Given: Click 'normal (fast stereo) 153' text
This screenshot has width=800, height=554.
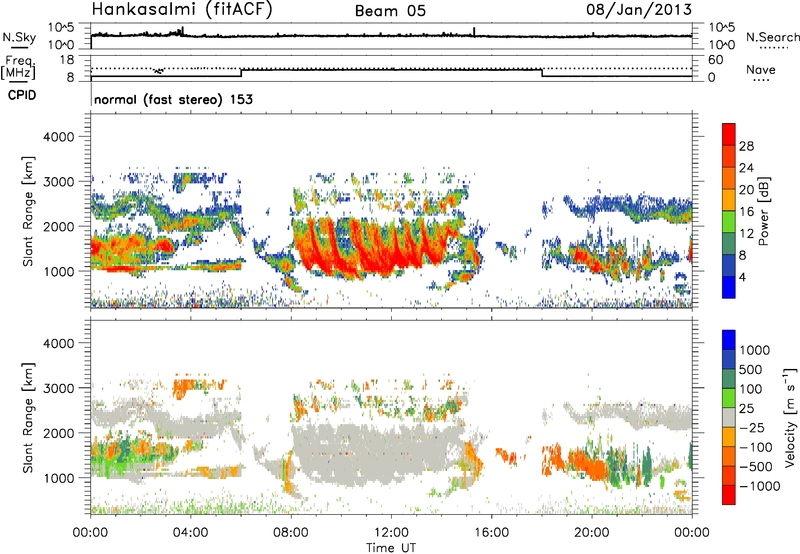Looking at the screenshot, I should pos(173,100).
